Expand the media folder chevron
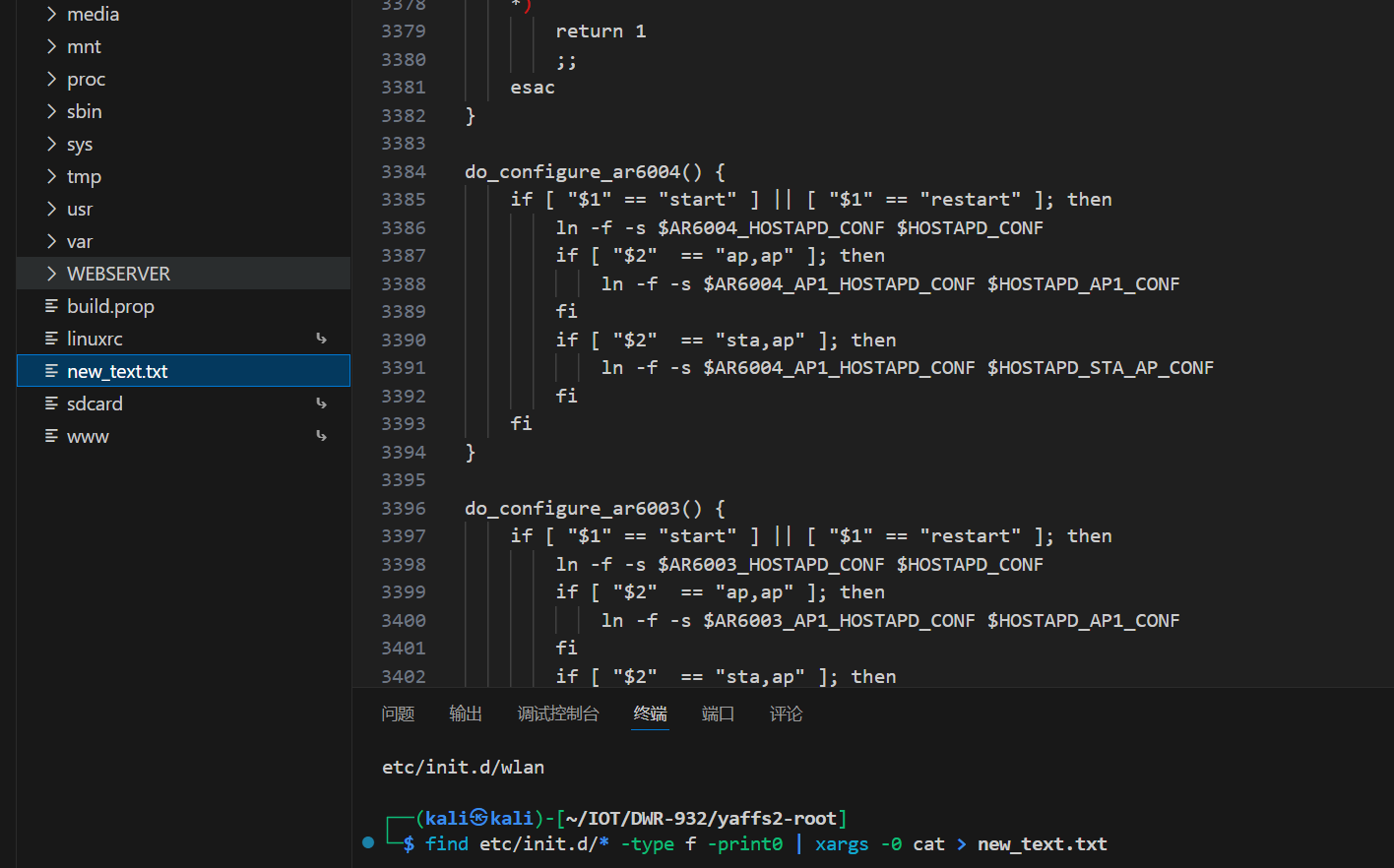 tap(51, 14)
